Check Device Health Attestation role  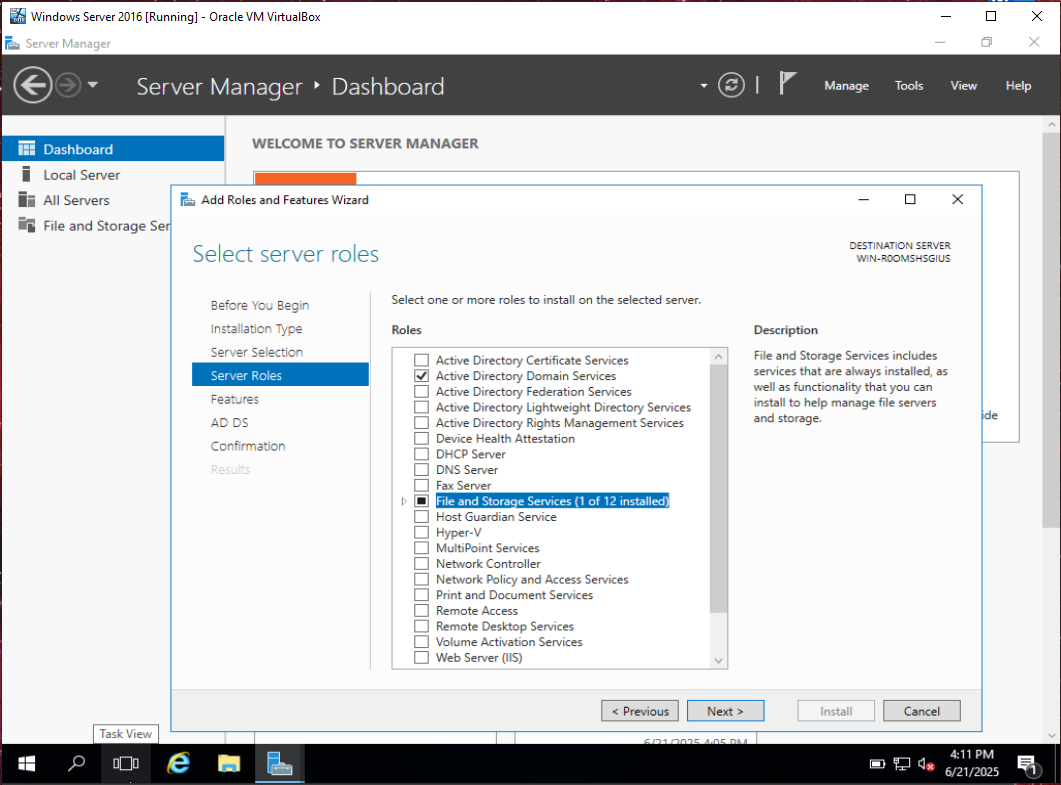pyautogui.click(x=422, y=439)
